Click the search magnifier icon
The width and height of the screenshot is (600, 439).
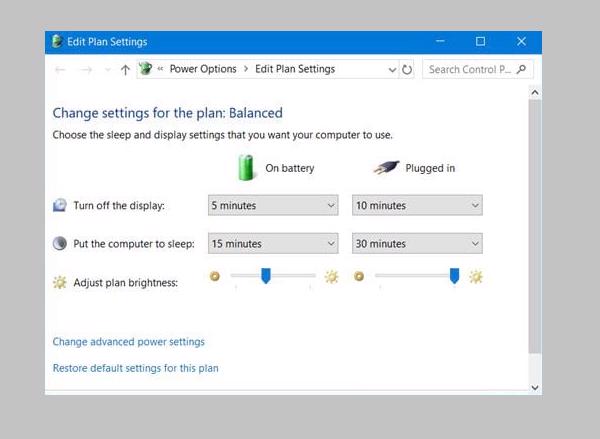521,70
